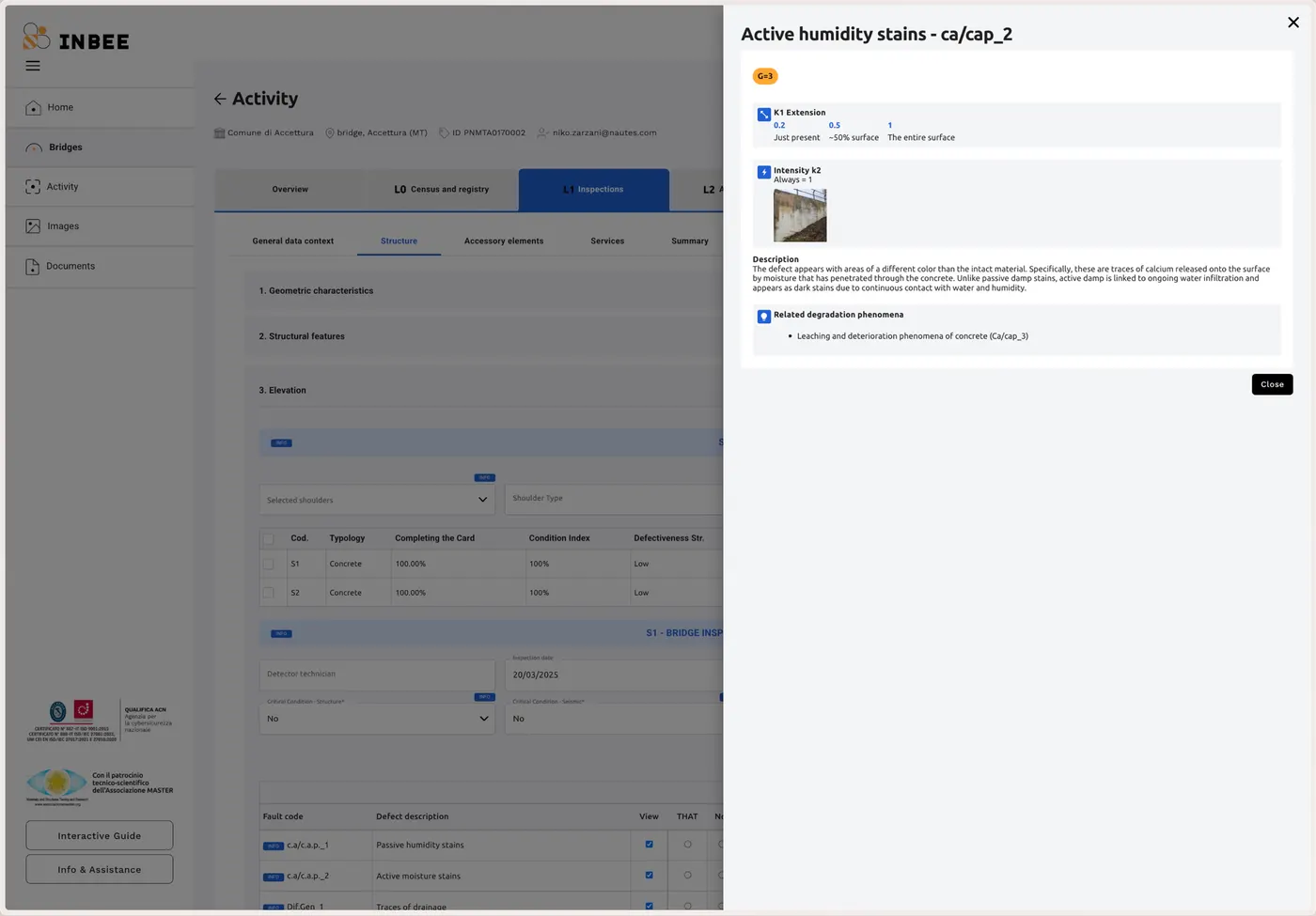Image resolution: width=1316 pixels, height=916 pixels.
Task: Click the Bridges arch icon
Action: (34, 147)
